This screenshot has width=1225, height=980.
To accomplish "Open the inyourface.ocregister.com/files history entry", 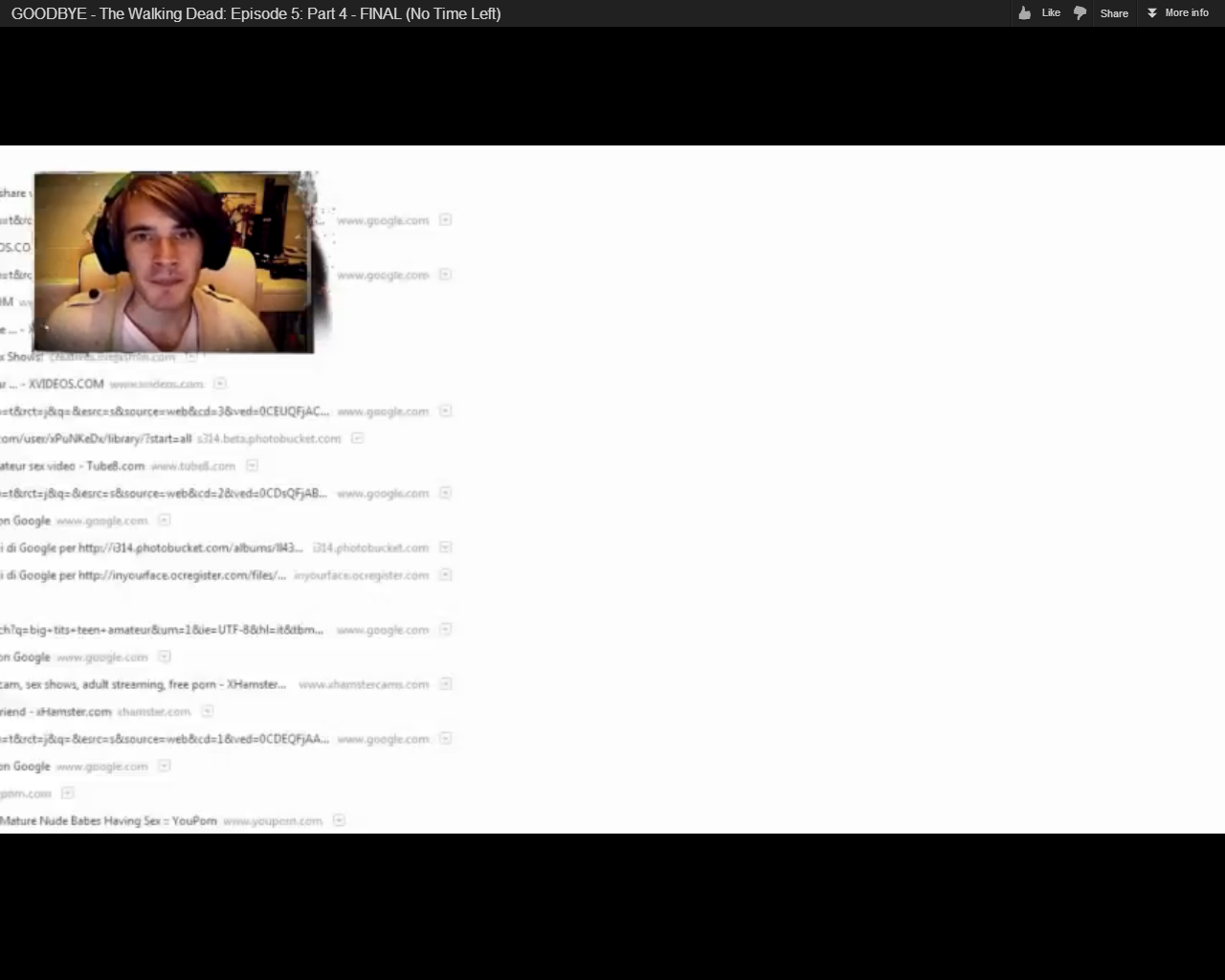I will 144,575.
